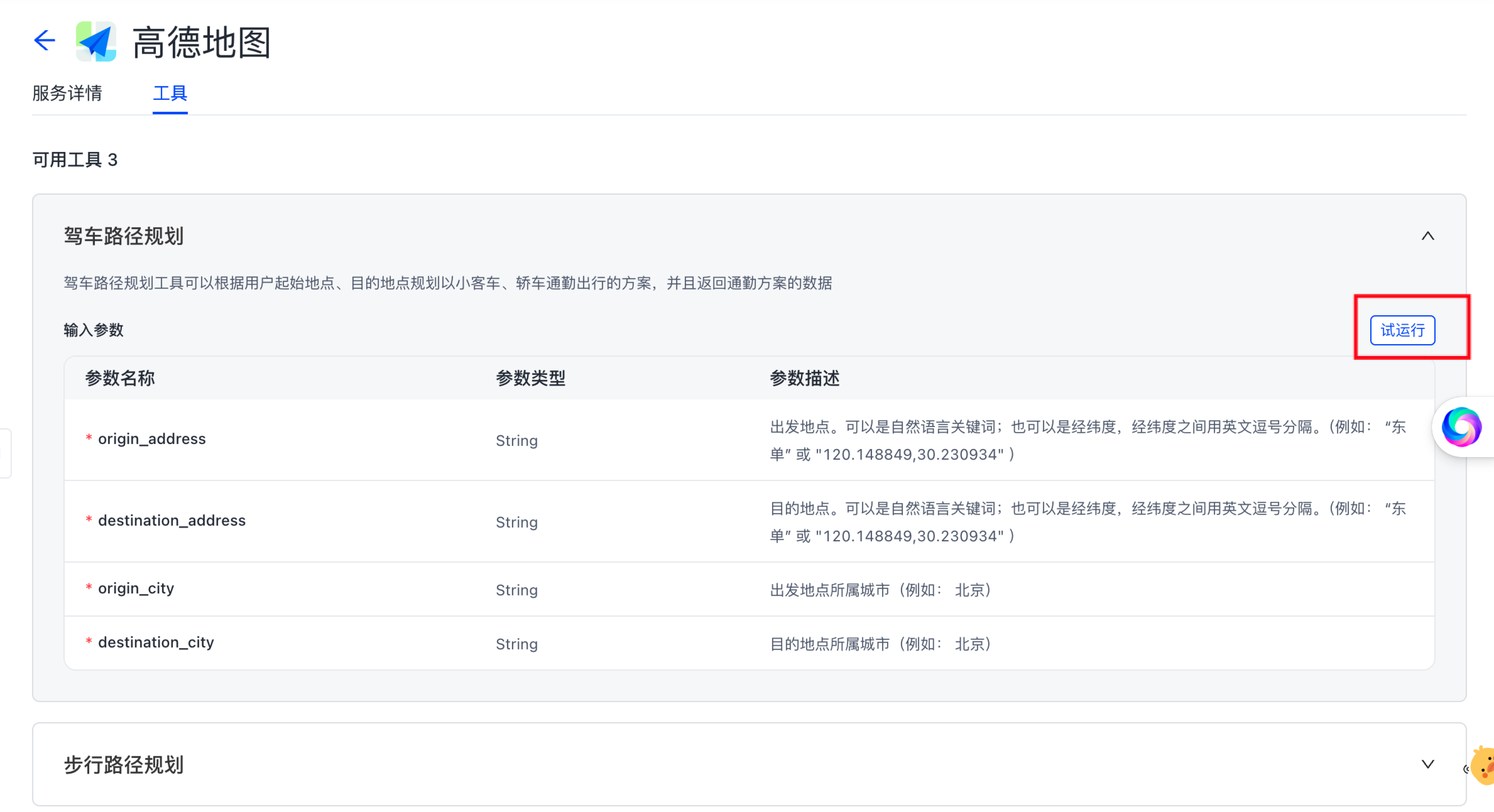Switch to the 服务详情 tab
Viewport: 1494px width, 812px height.
click(x=67, y=94)
